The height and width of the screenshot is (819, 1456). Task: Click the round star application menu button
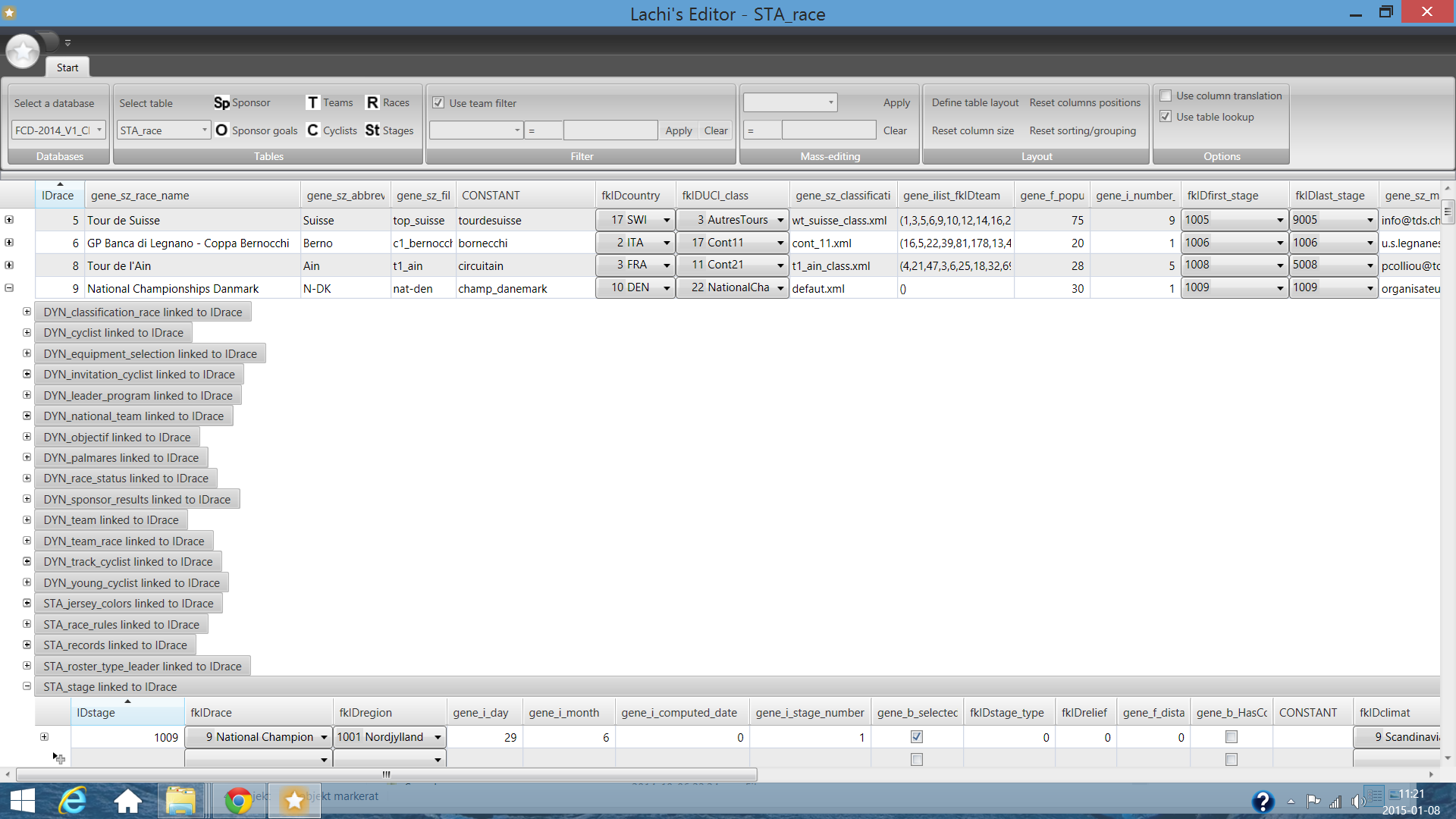pyautogui.click(x=23, y=52)
